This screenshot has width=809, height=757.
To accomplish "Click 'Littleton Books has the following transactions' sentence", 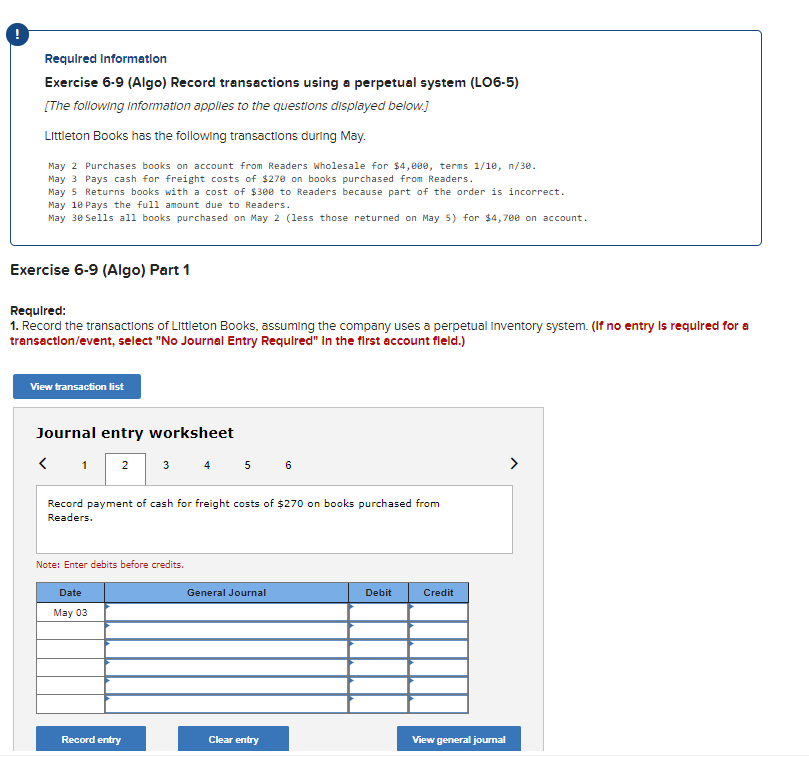I will (205, 136).
